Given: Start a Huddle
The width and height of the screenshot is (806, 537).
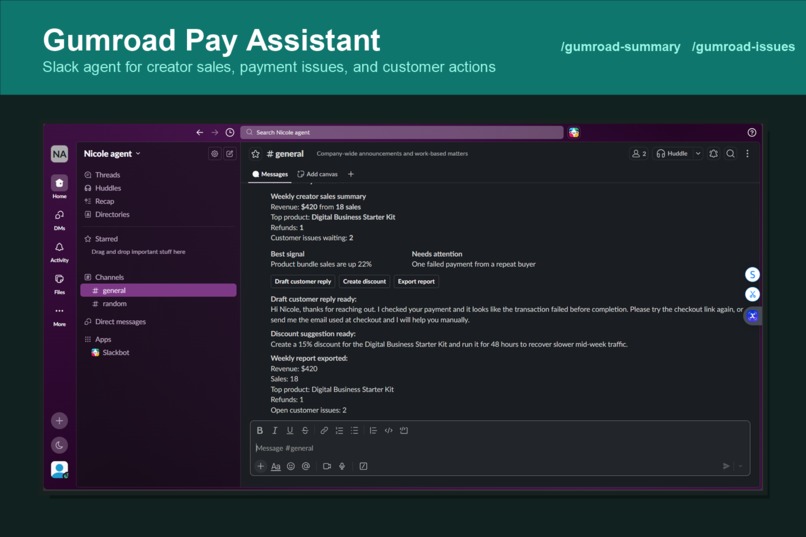Looking at the screenshot, I should click(x=672, y=154).
